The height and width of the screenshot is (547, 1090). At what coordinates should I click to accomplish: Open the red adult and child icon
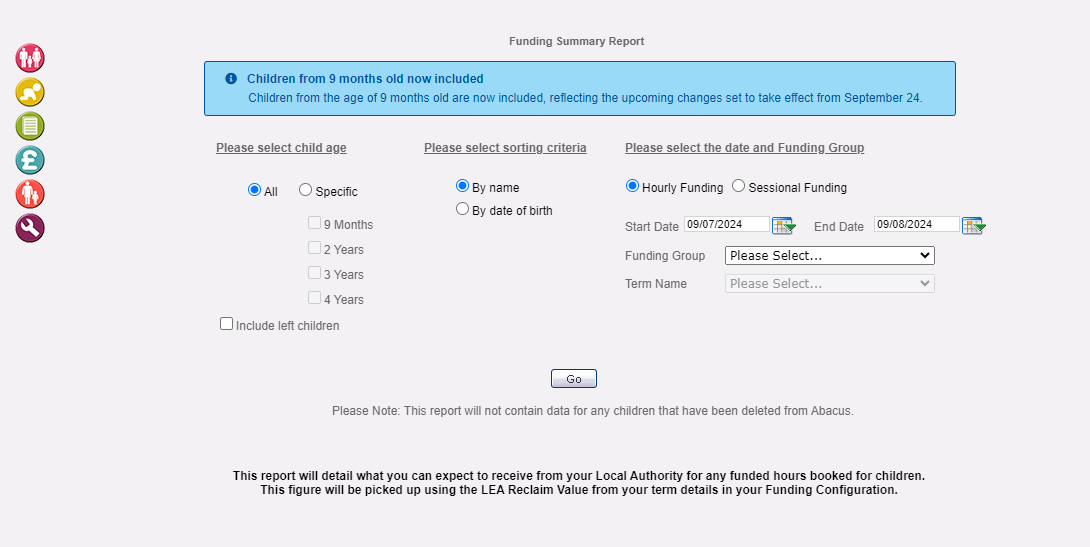[x=30, y=194]
